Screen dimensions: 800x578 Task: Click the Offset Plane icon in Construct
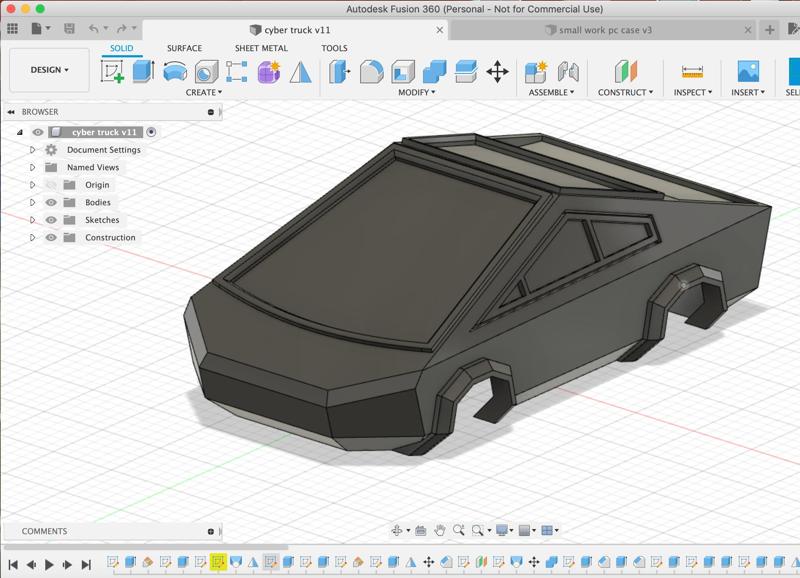625,71
